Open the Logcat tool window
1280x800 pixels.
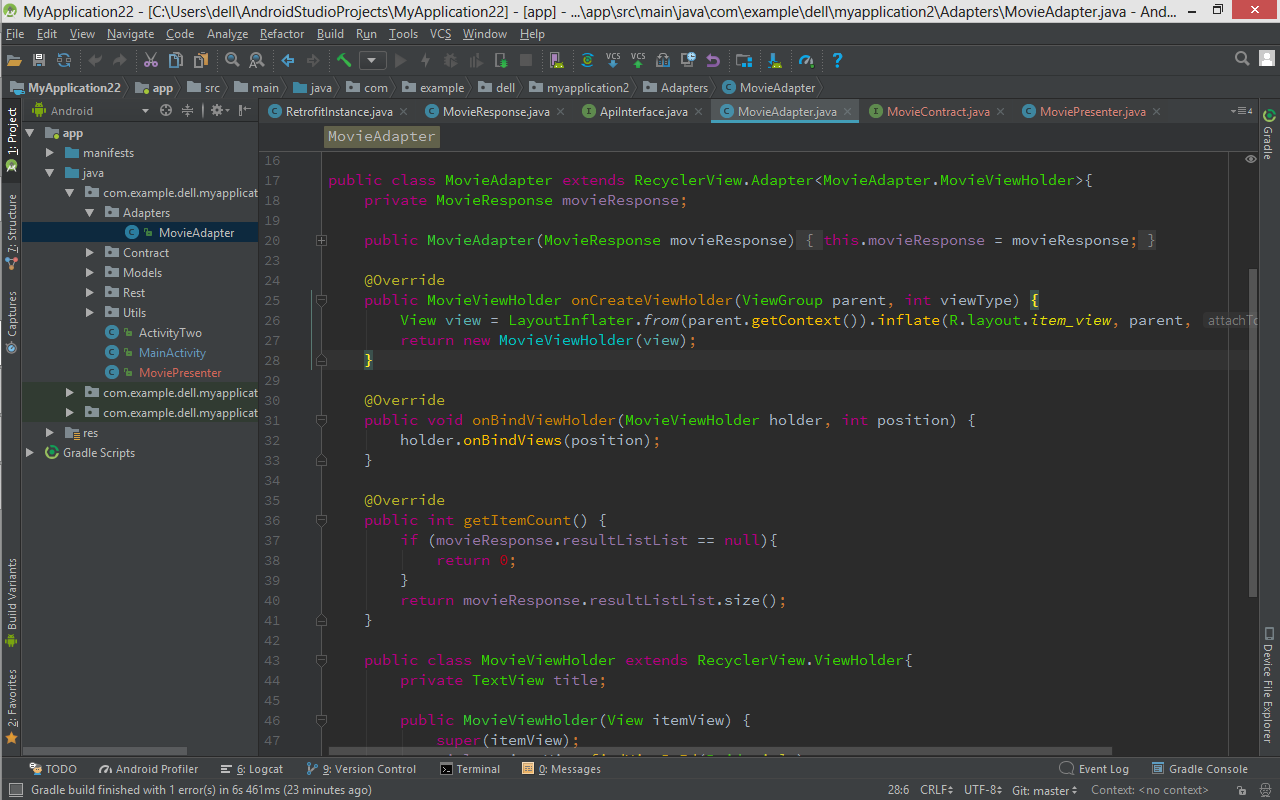pyautogui.click(x=258, y=769)
